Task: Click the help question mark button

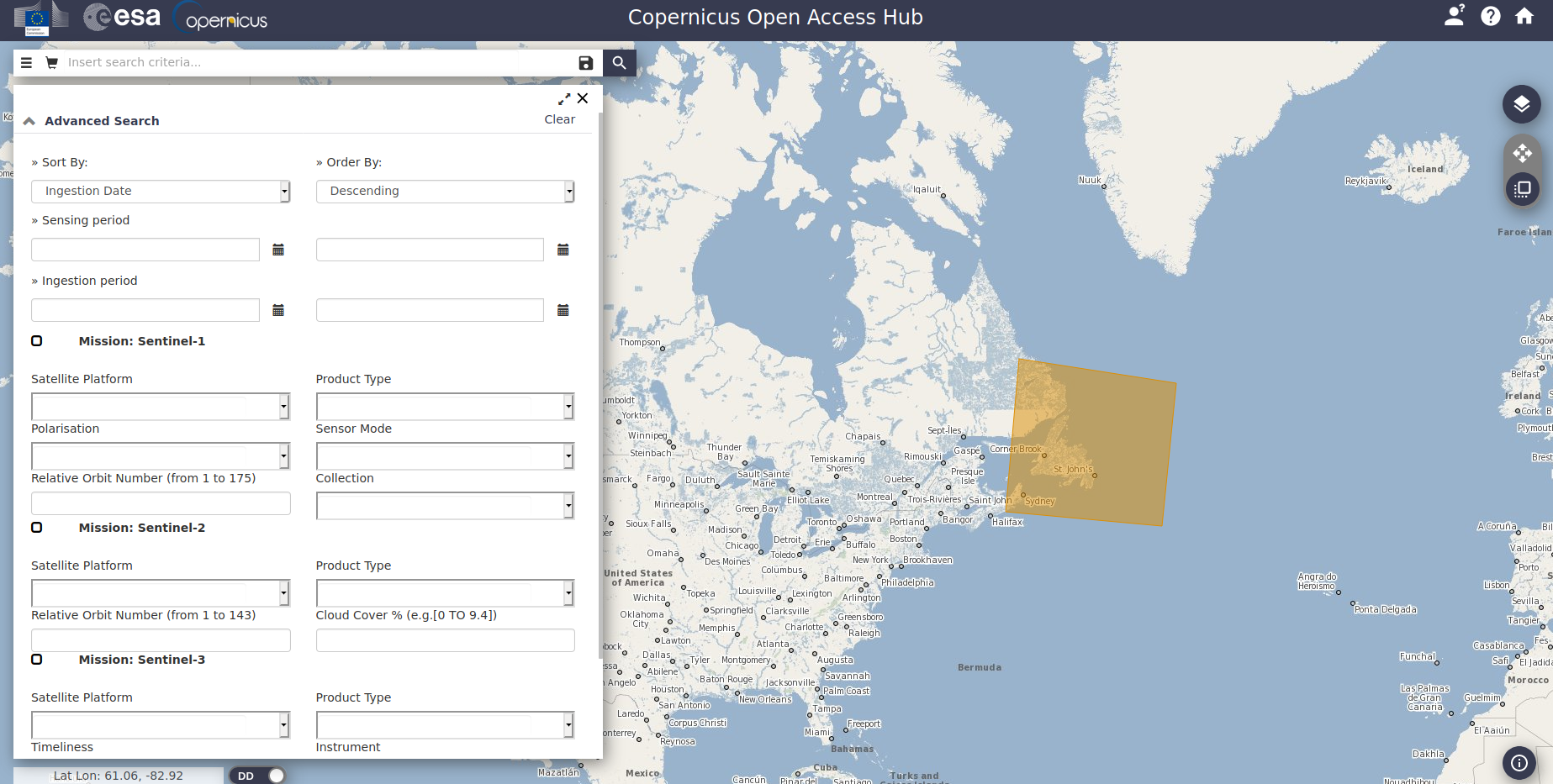Action: click(x=1490, y=16)
